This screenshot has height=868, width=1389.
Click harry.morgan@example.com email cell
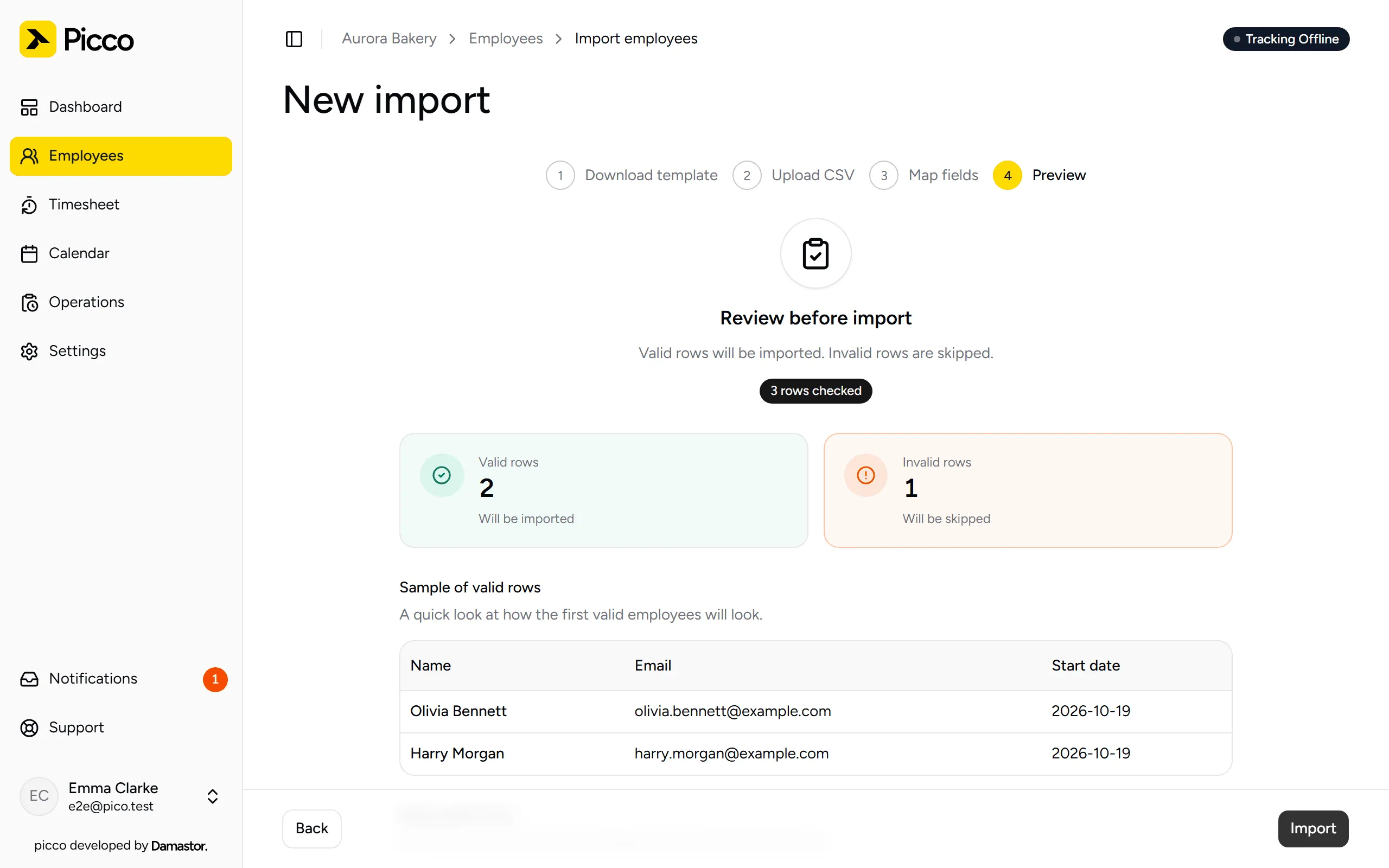pyautogui.click(x=732, y=754)
